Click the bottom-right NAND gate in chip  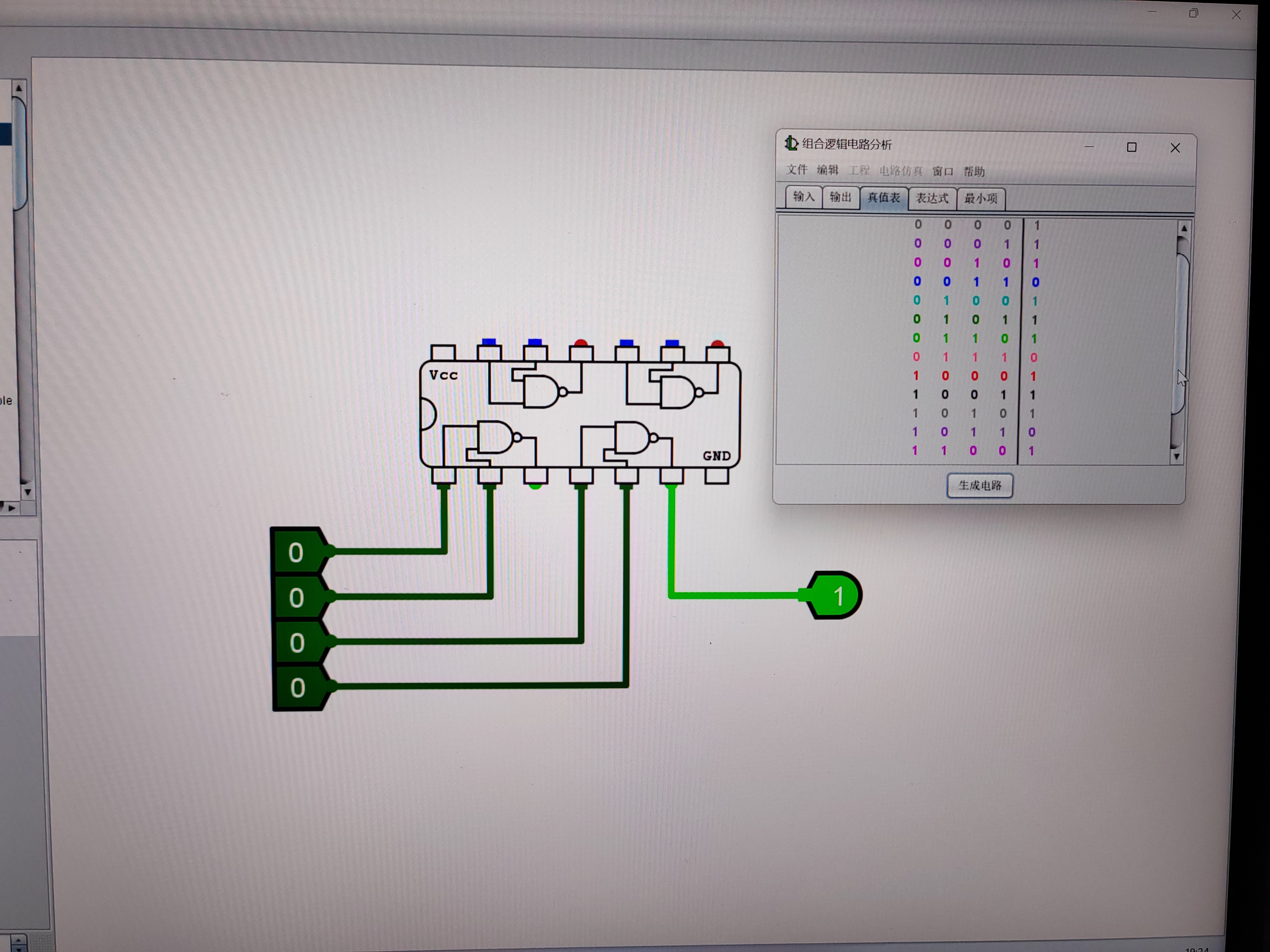(633, 438)
